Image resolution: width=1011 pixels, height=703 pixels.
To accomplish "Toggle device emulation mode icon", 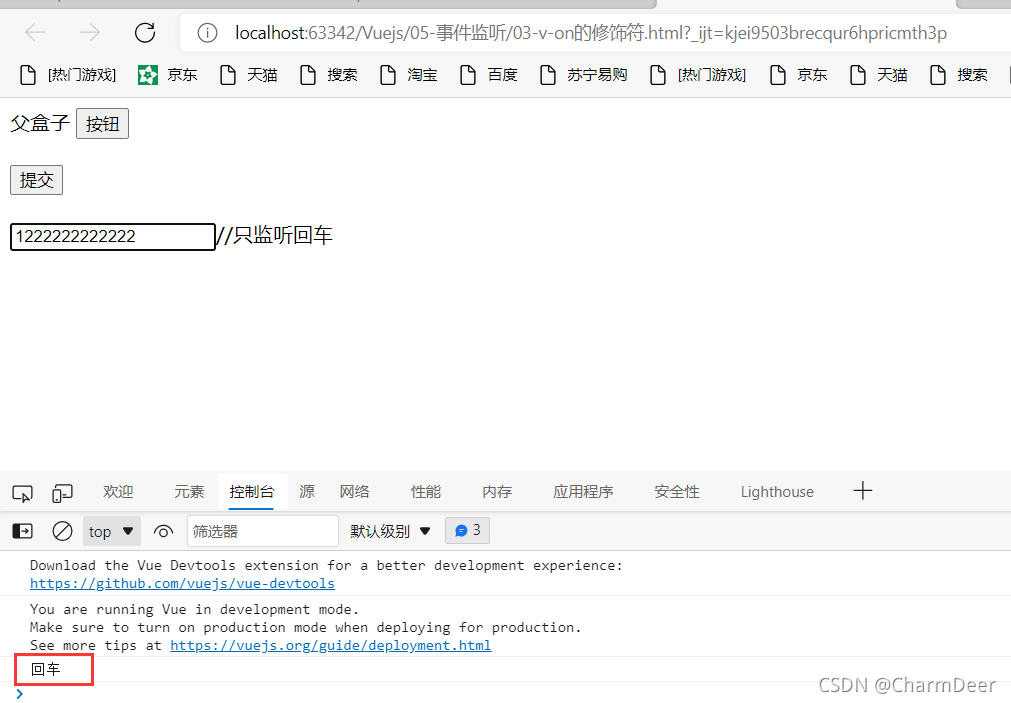I will click(x=62, y=493).
